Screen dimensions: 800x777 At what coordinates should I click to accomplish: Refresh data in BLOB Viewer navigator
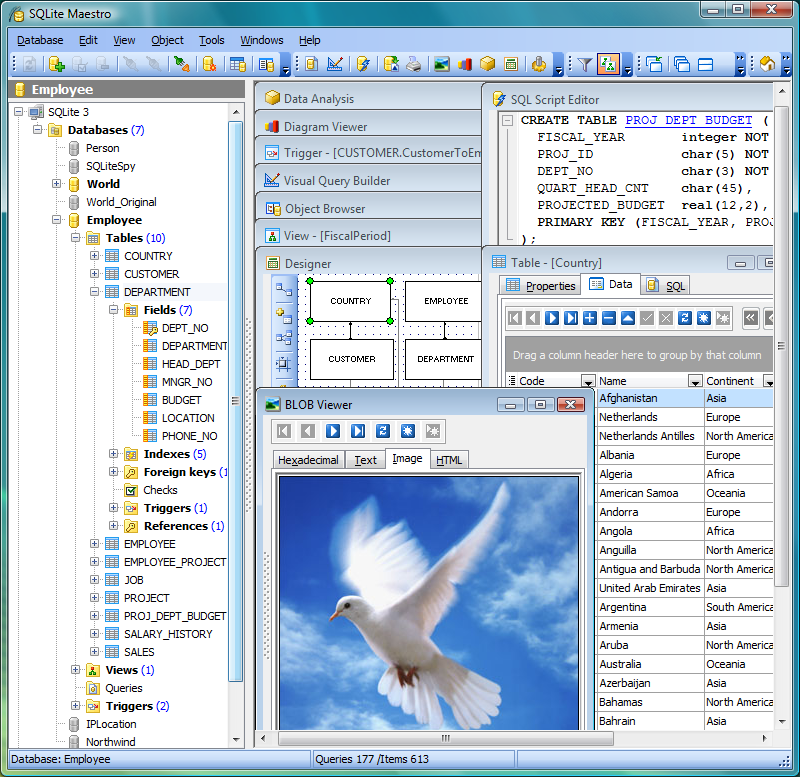(383, 431)
